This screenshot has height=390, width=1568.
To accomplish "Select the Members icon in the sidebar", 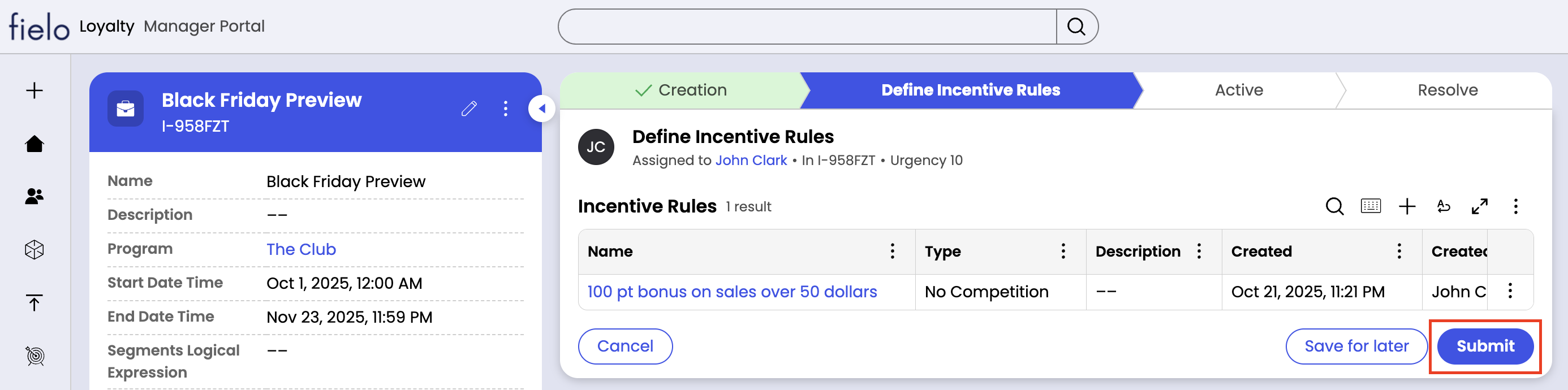I will [x=34, y=196].
